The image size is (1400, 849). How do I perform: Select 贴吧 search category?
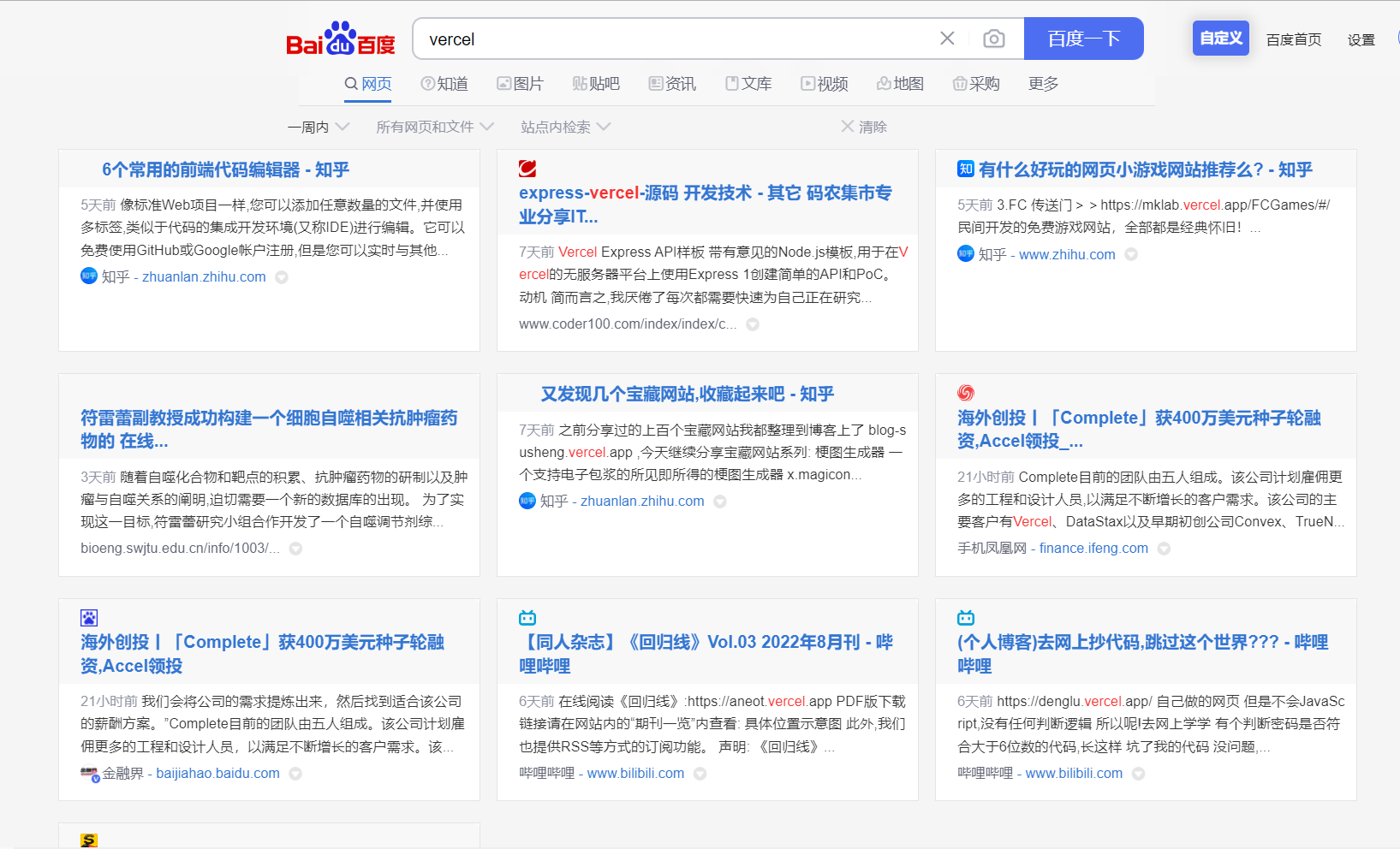pyautogui.click(x=596, y=83)
